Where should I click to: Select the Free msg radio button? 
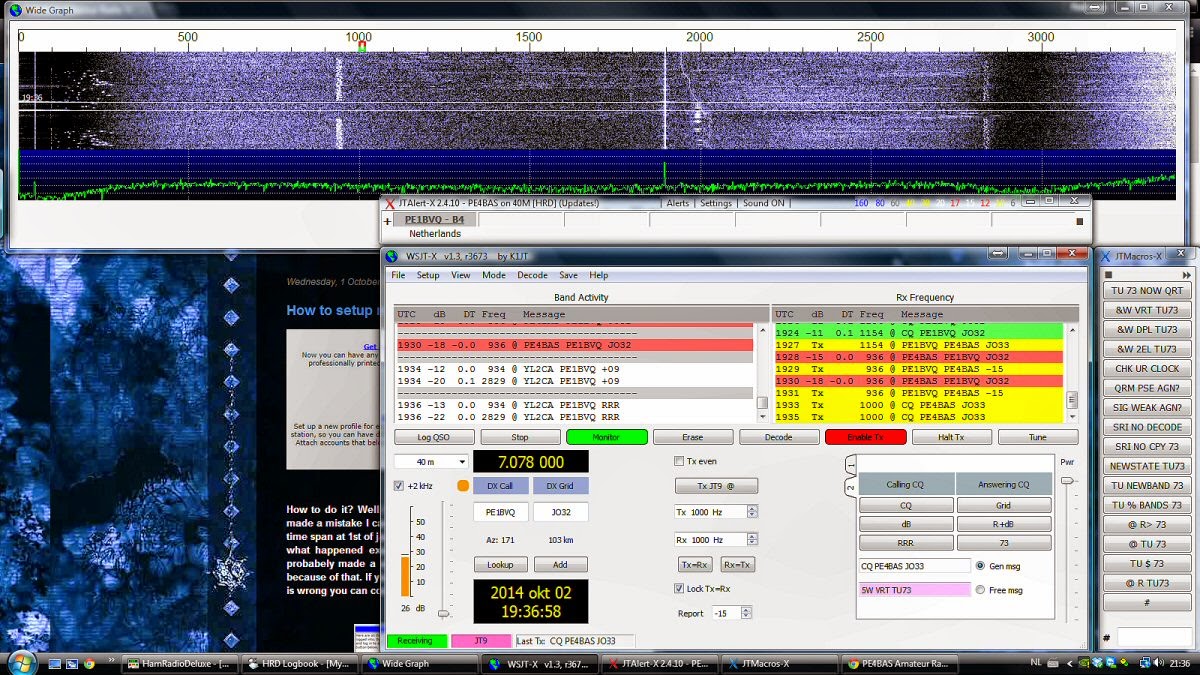[x=980, y=590]
